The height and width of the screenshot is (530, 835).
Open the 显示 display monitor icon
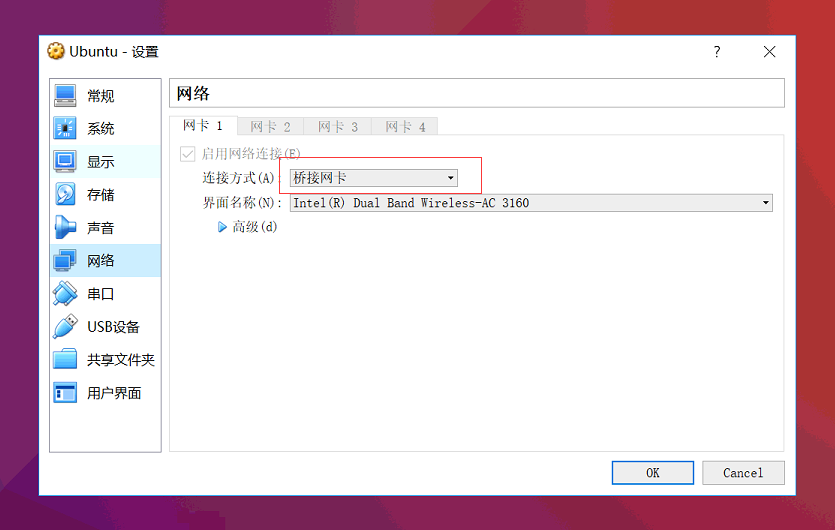point(65,161)
